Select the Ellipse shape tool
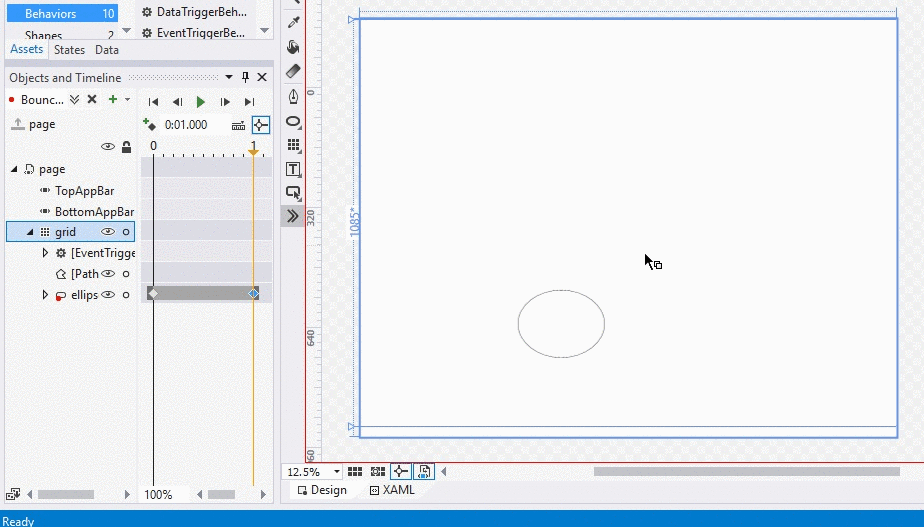This screenshot has height=527, width=924. click(x=293, y=121)
